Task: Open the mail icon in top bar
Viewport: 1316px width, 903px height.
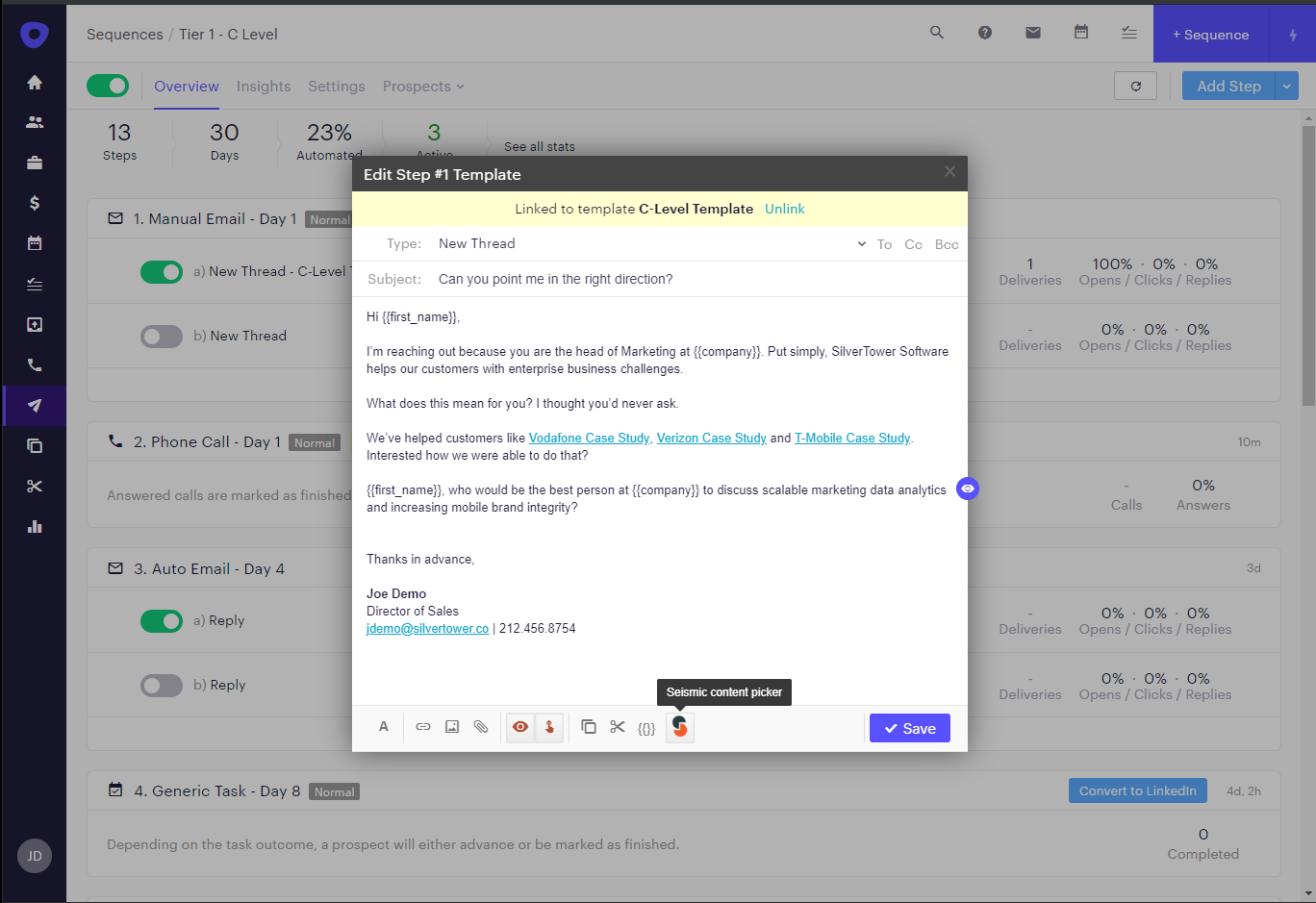Action: (1033, 33)
